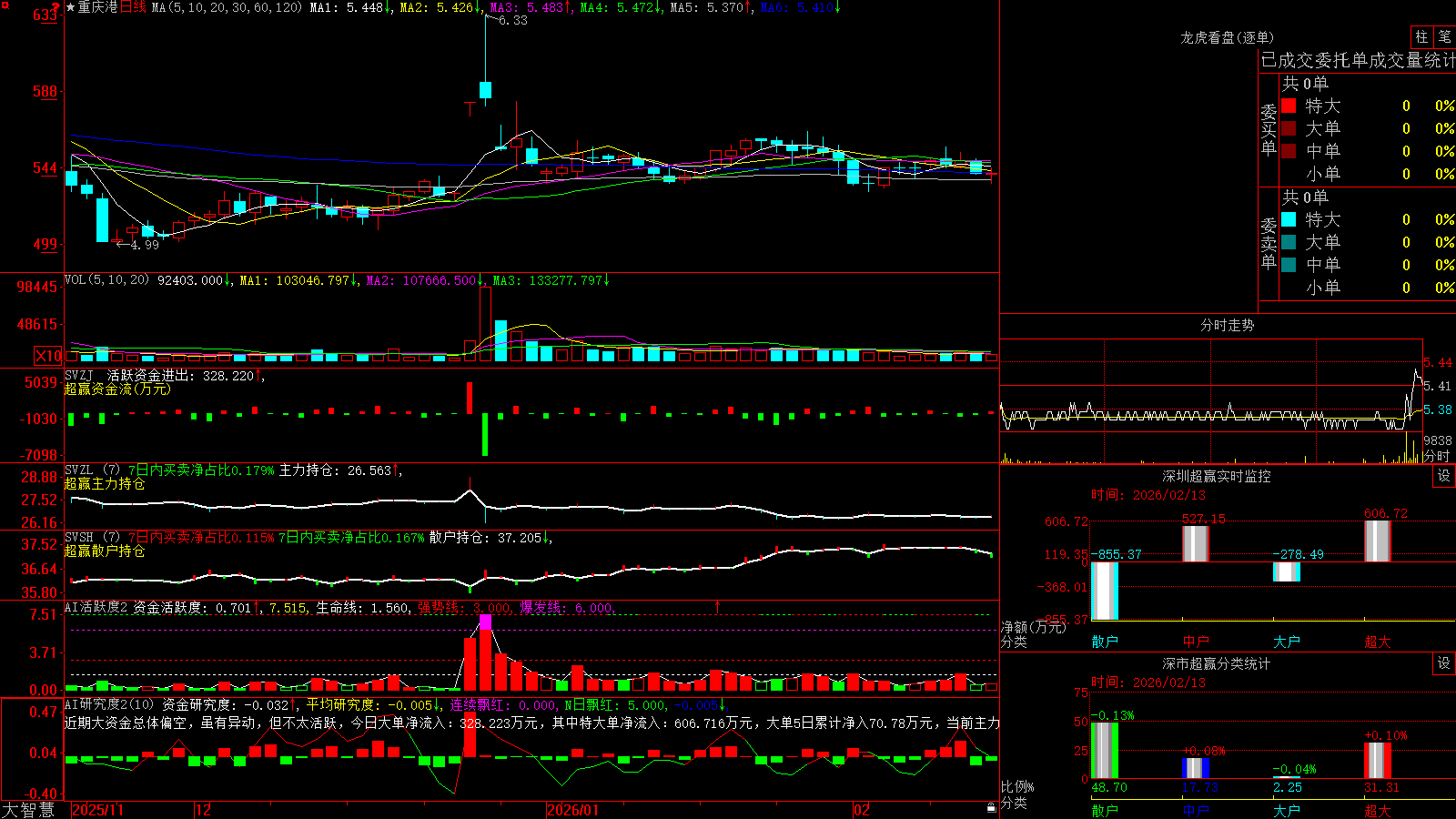Open the 日线 period selector

(x=133, y=7)
